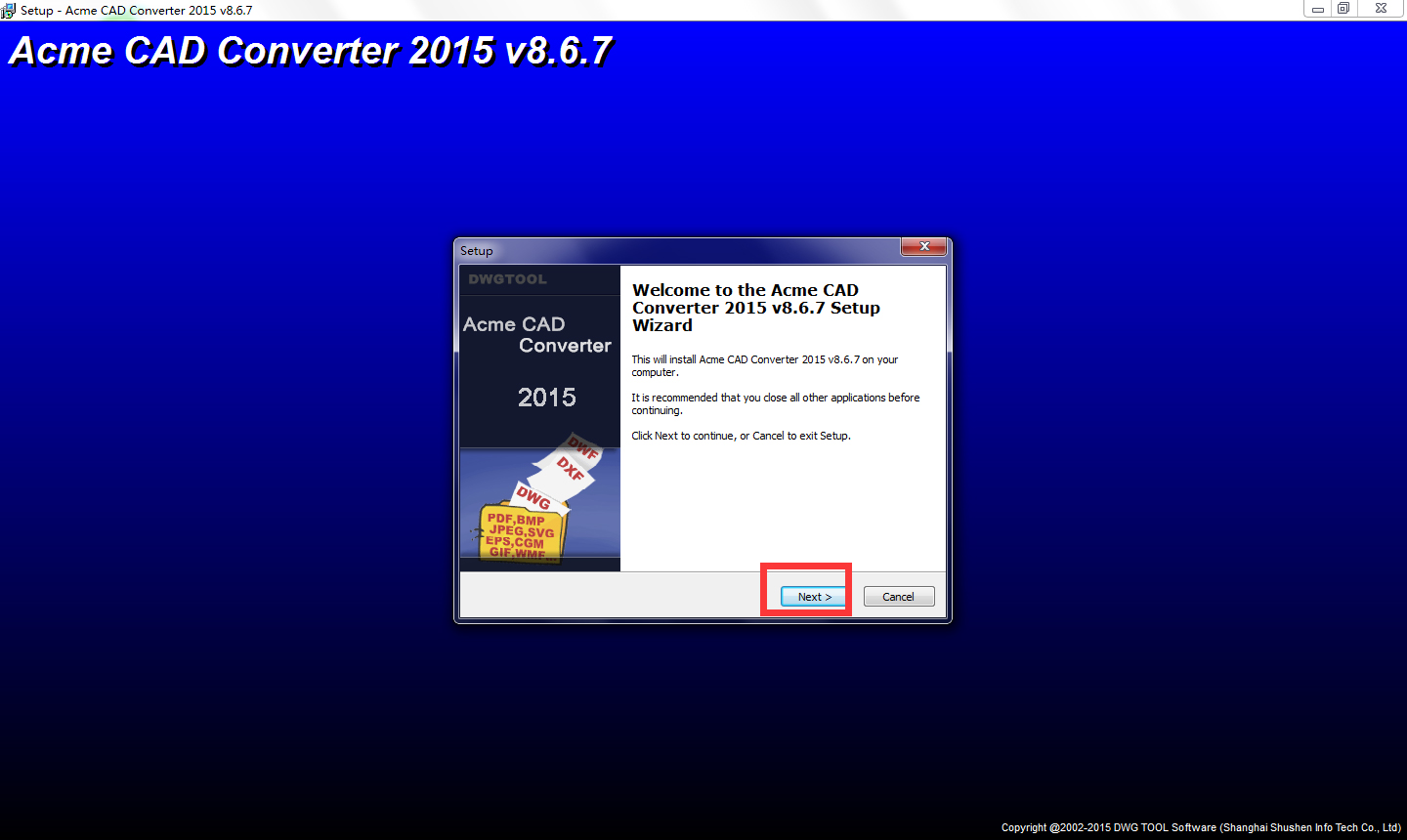The width and height of the screenshot is (1407, 840).
Task: Click the Setup dialog title bar
Action: coord(684,250)
